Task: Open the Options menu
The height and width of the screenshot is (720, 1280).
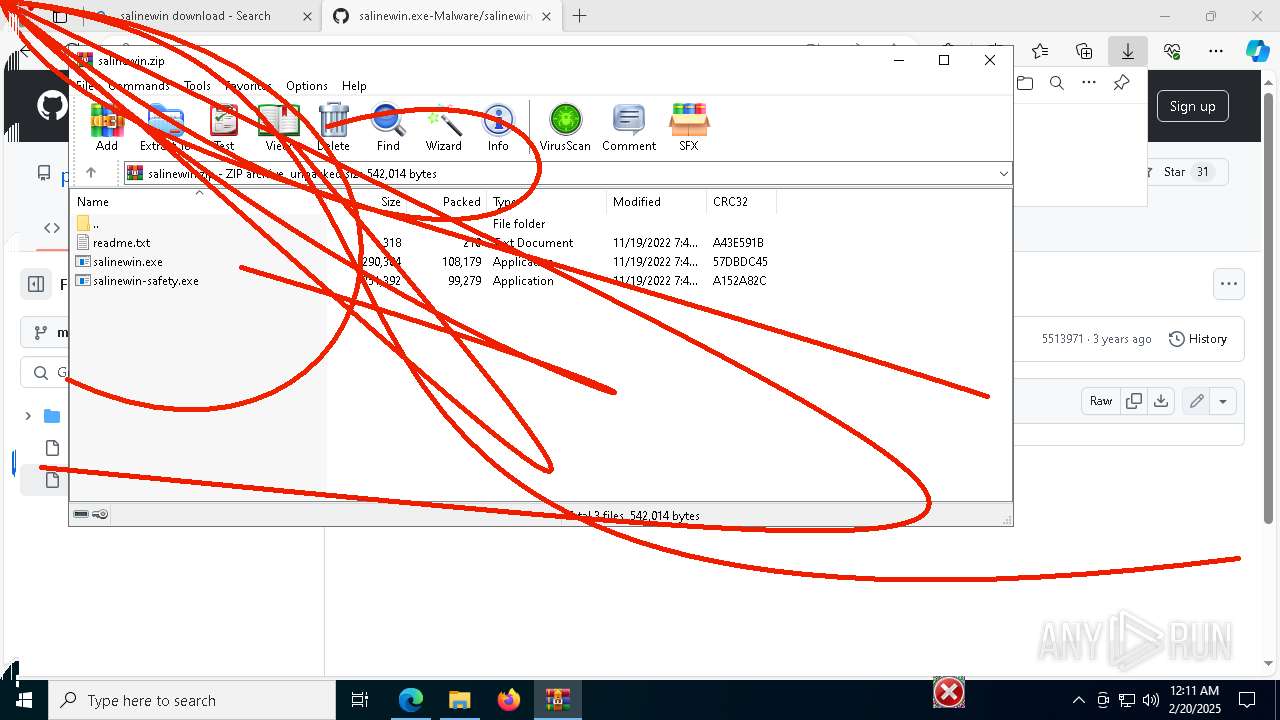Action: click(307, 86)
